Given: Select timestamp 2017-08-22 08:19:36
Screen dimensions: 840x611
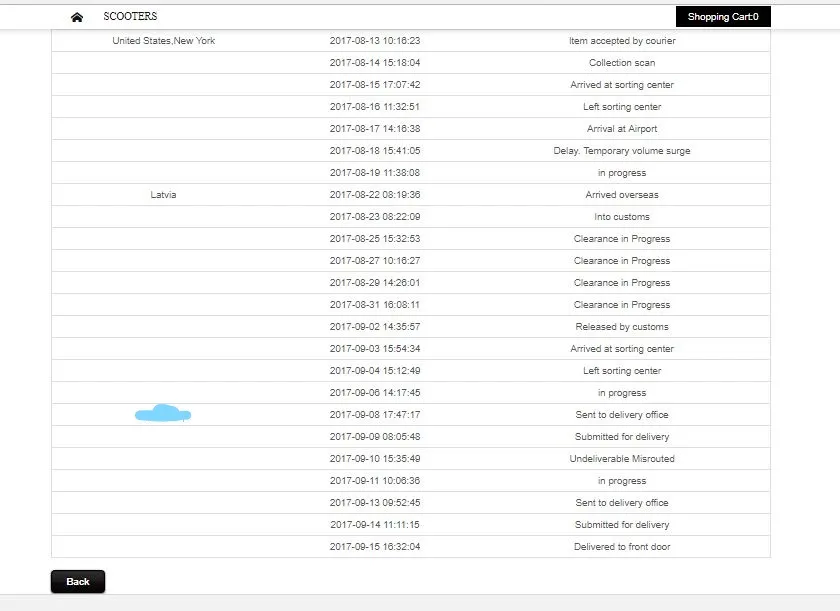Looking at the screenshot, I should tap(375, 195).
